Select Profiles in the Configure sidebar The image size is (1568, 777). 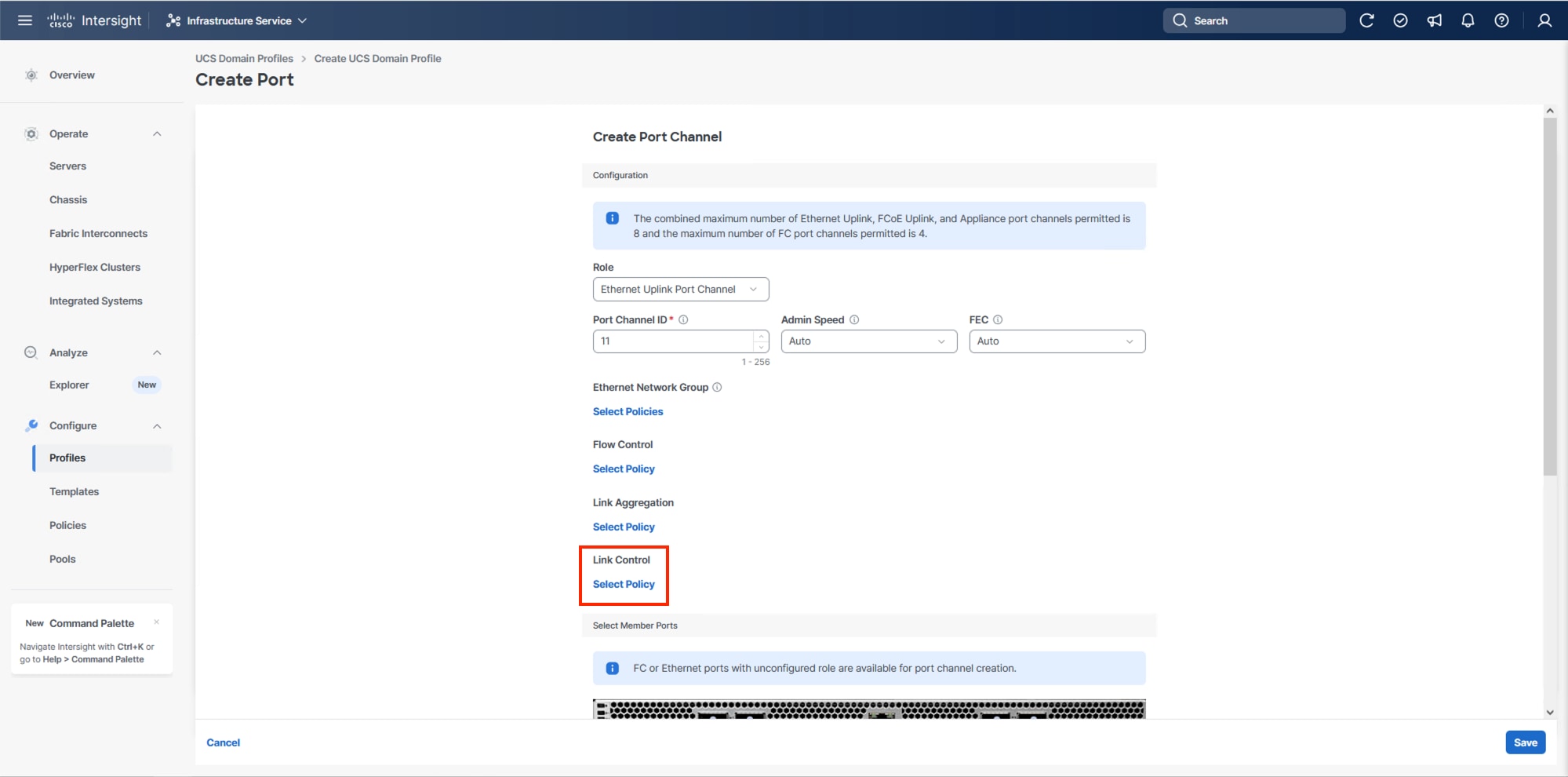click(x=67, y=458)
